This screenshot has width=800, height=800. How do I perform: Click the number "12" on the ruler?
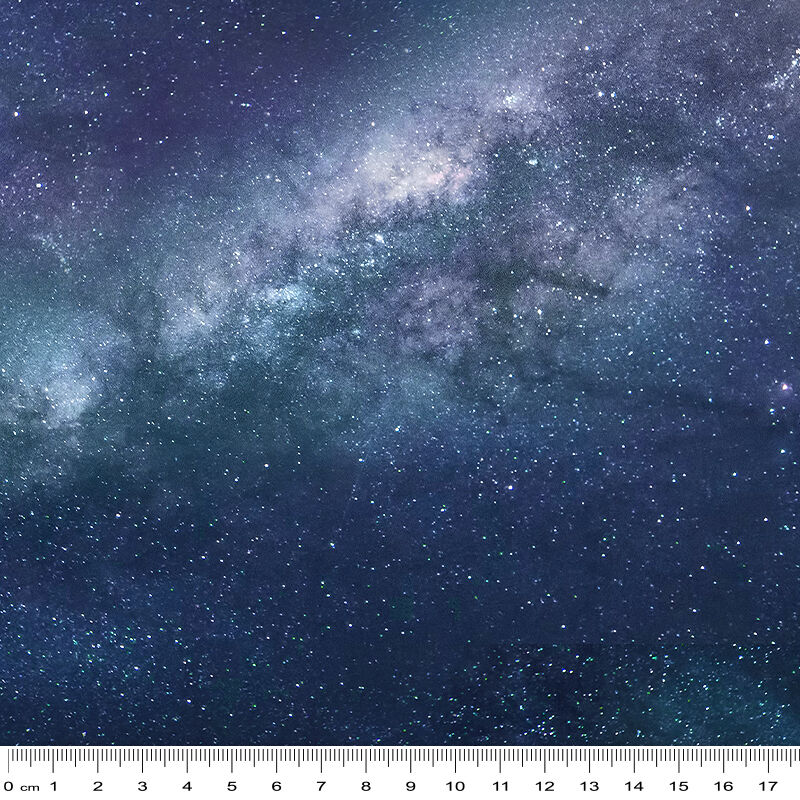click(544, 786)
